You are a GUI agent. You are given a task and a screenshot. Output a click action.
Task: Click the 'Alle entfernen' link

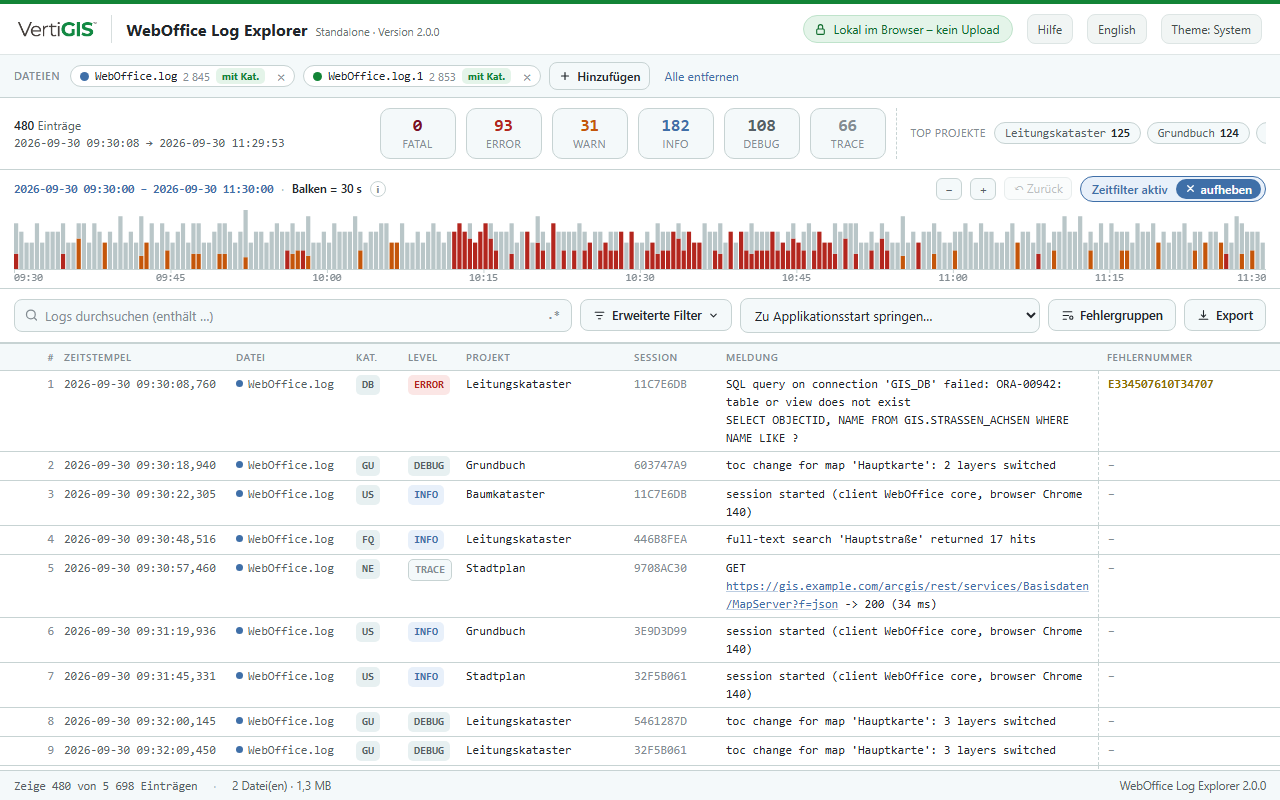[x=702, y=77]
